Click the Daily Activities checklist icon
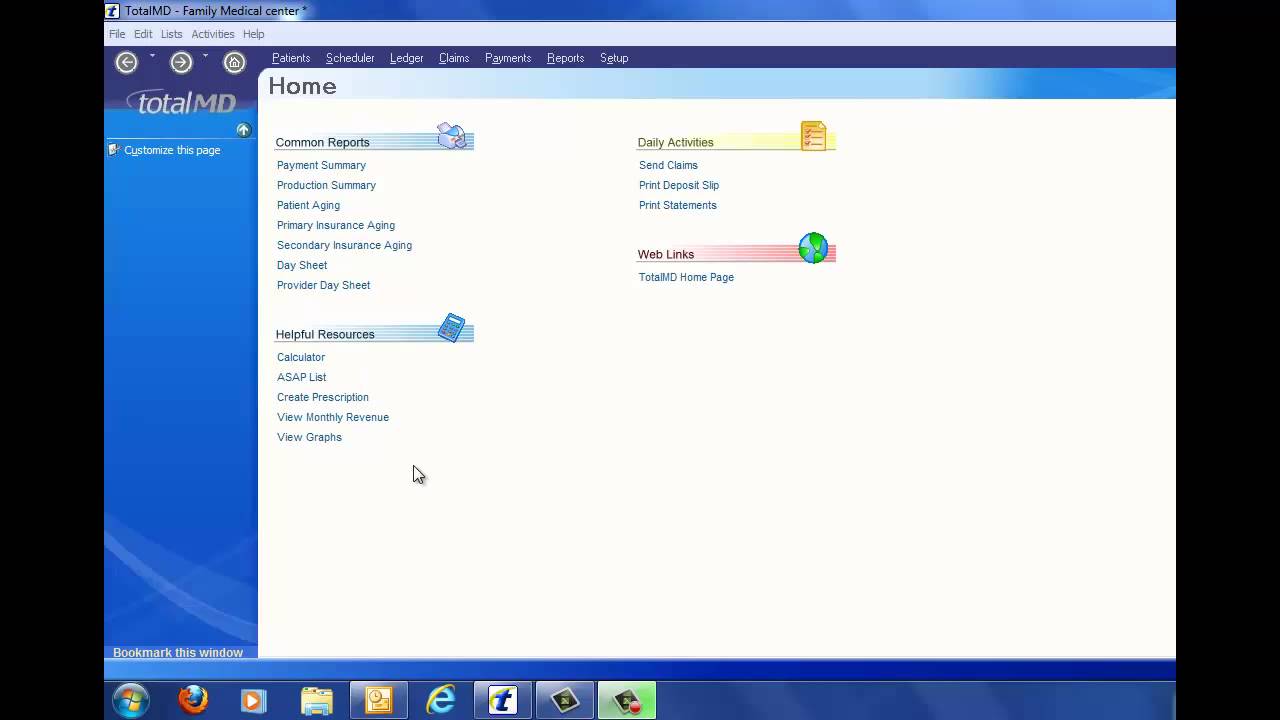The image size is (1280, 720). pos(814,136)
